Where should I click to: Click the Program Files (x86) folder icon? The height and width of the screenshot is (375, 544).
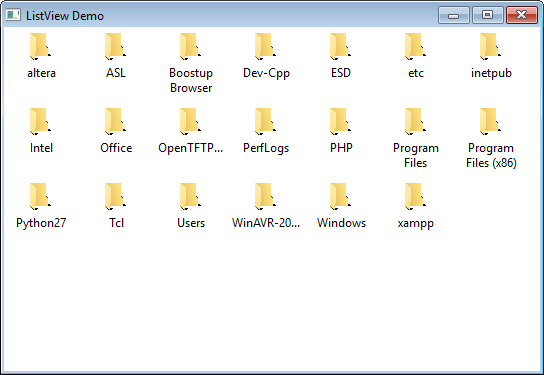click(x=490, y=121)
